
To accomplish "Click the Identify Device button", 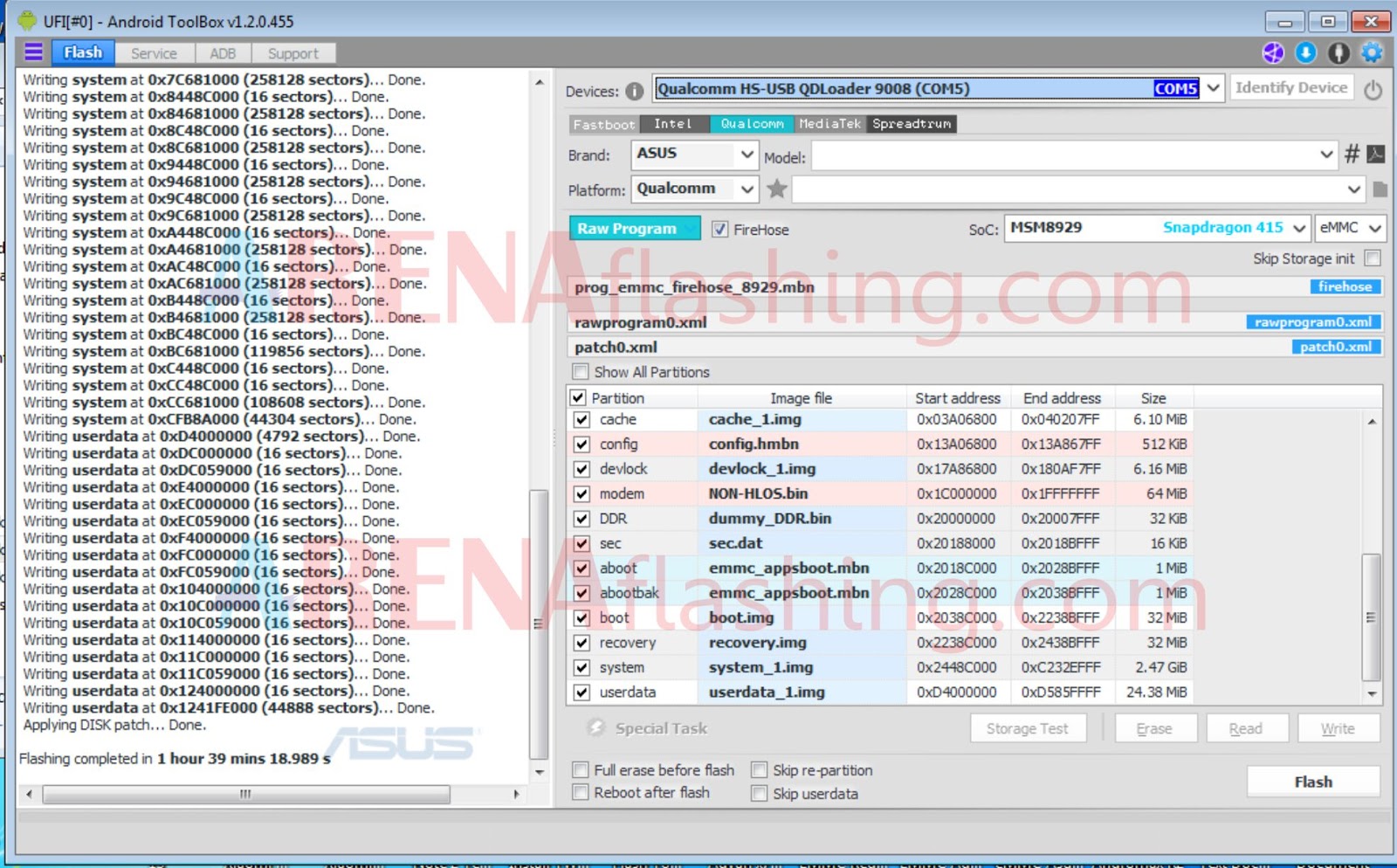I will (x=1291, y=88).
